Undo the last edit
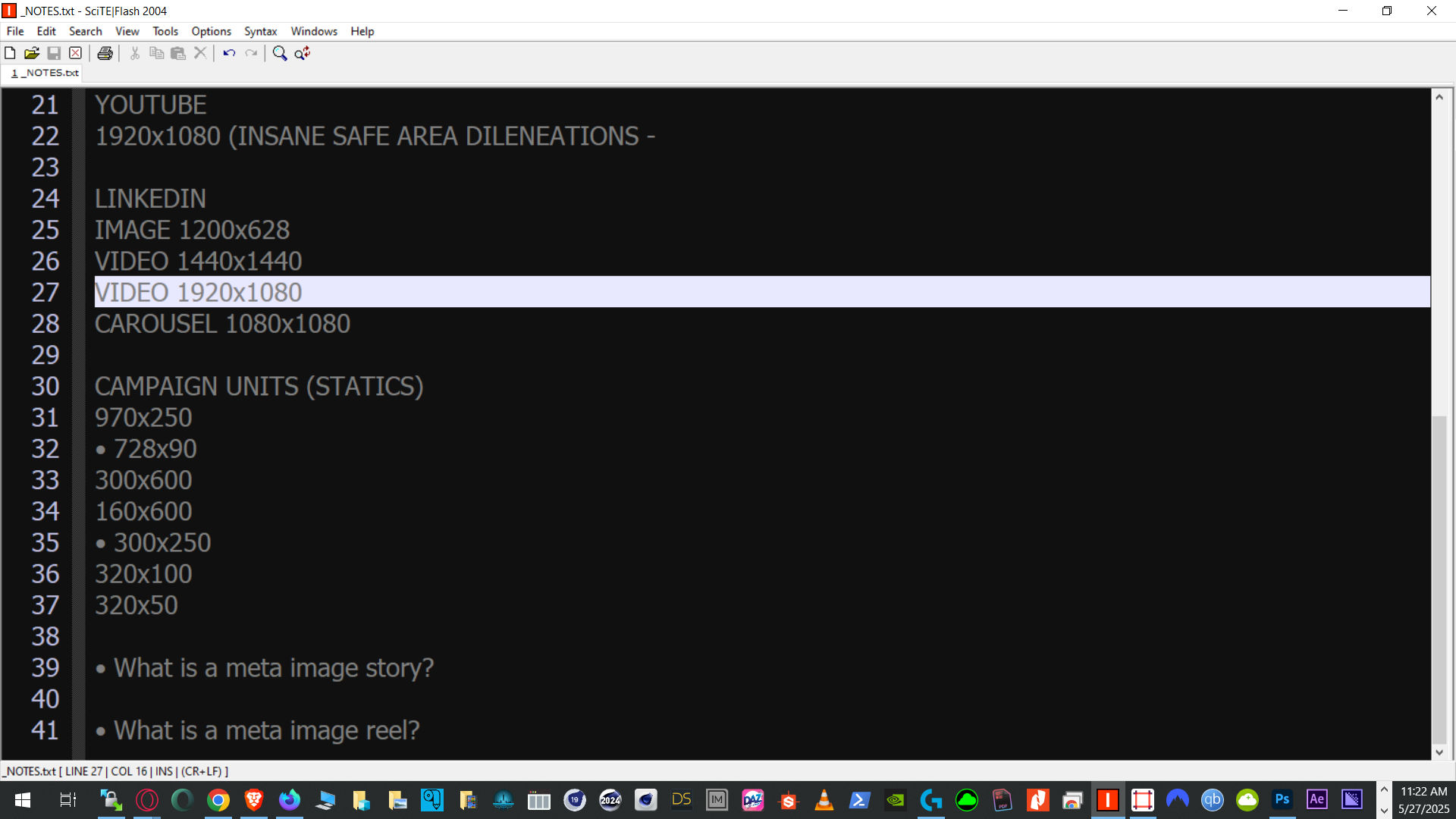The width and height of the screenshot is (1456, 819). (229, 53)
